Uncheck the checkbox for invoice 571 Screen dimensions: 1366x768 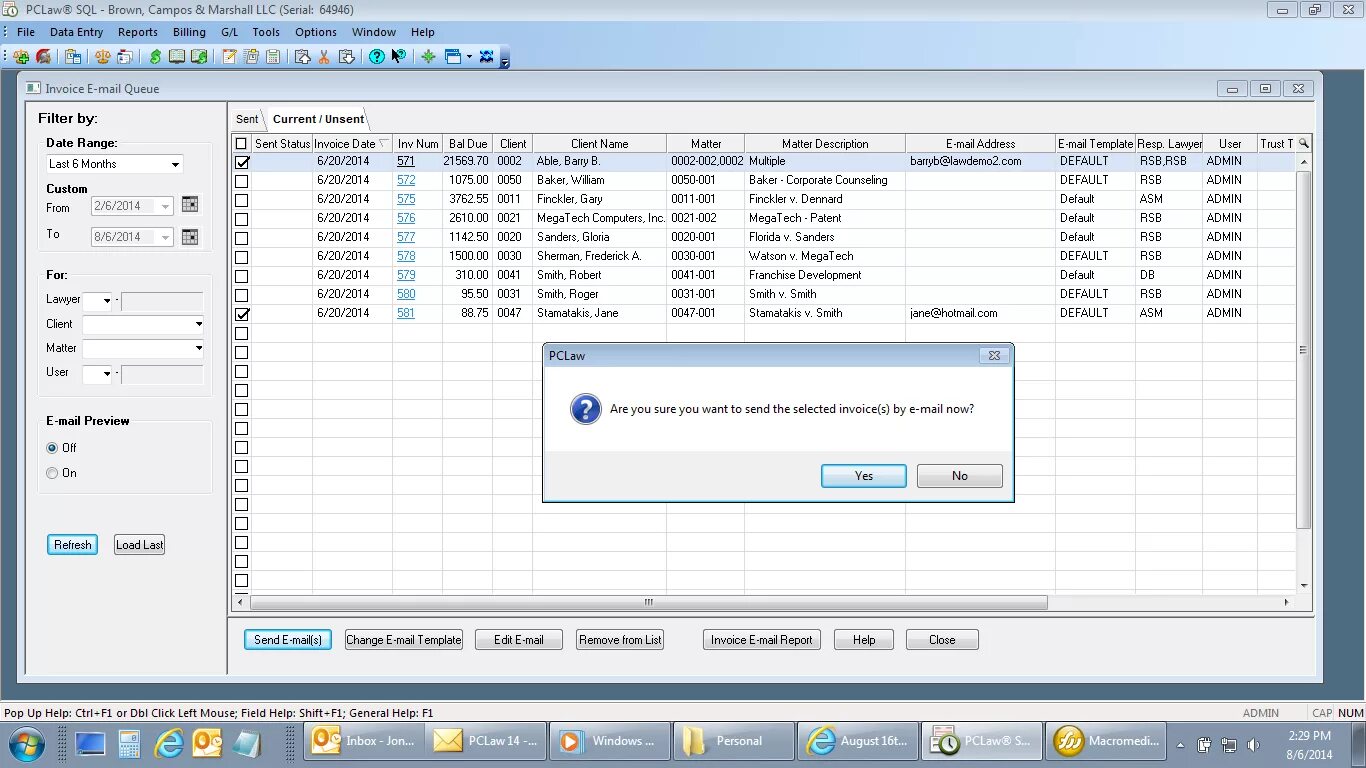241,162
